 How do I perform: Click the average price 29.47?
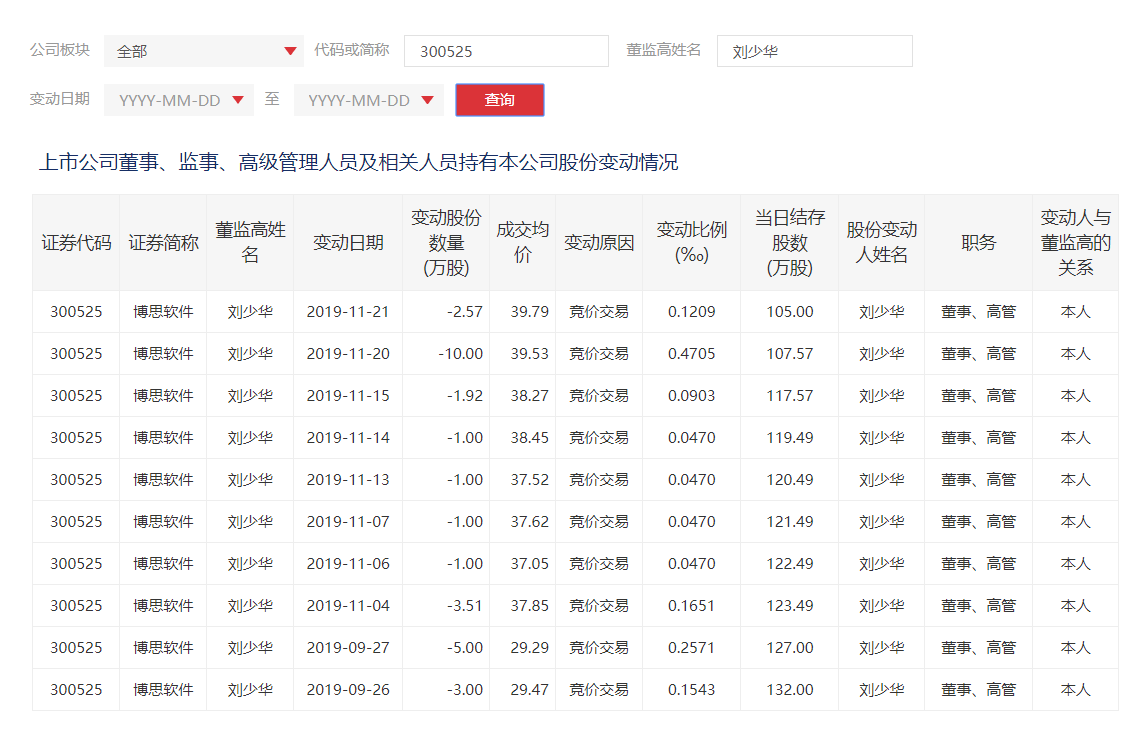(x=530, y=690)
